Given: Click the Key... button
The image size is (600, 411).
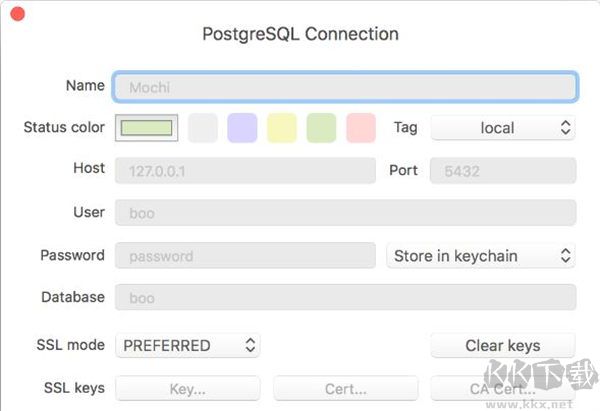Looking at the screenshot, I should 188,389.
